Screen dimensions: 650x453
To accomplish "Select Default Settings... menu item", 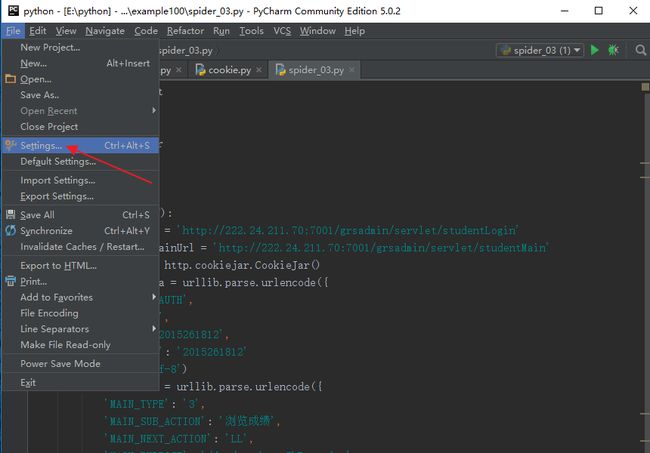I will click(81, 161).
